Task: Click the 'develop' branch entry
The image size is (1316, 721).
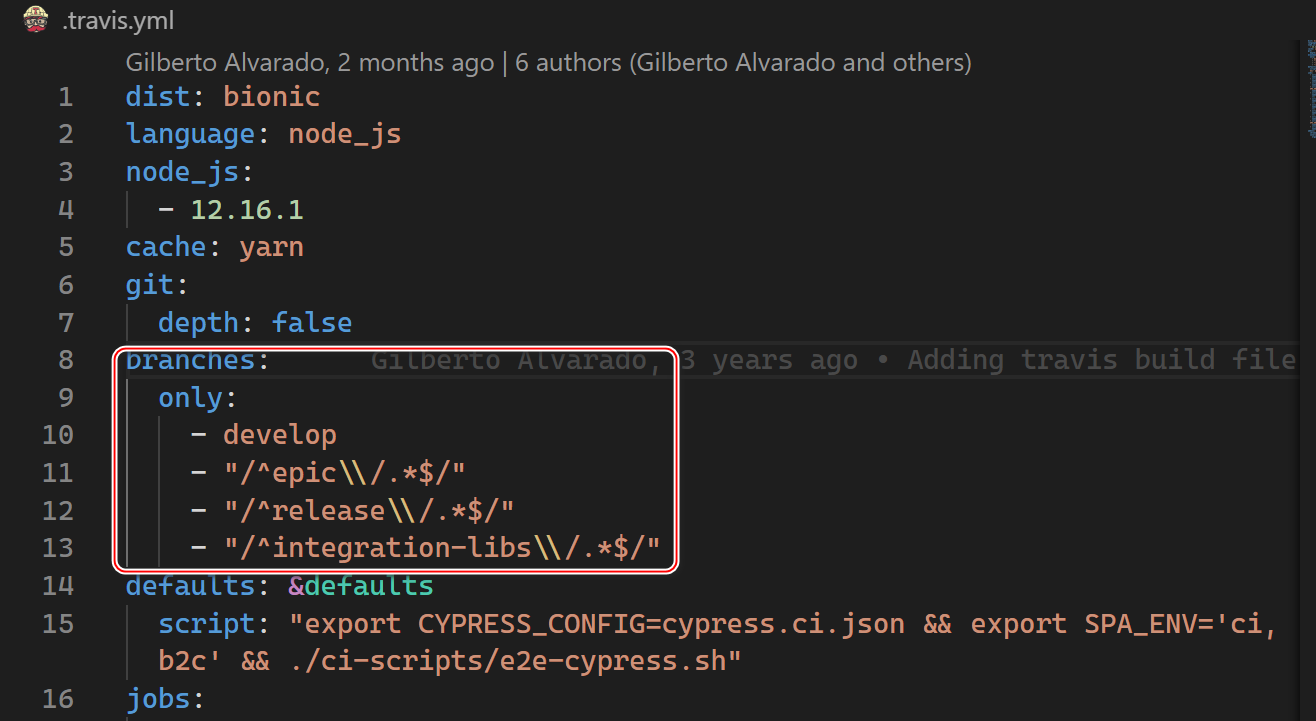Action: [x=280, y=435]
